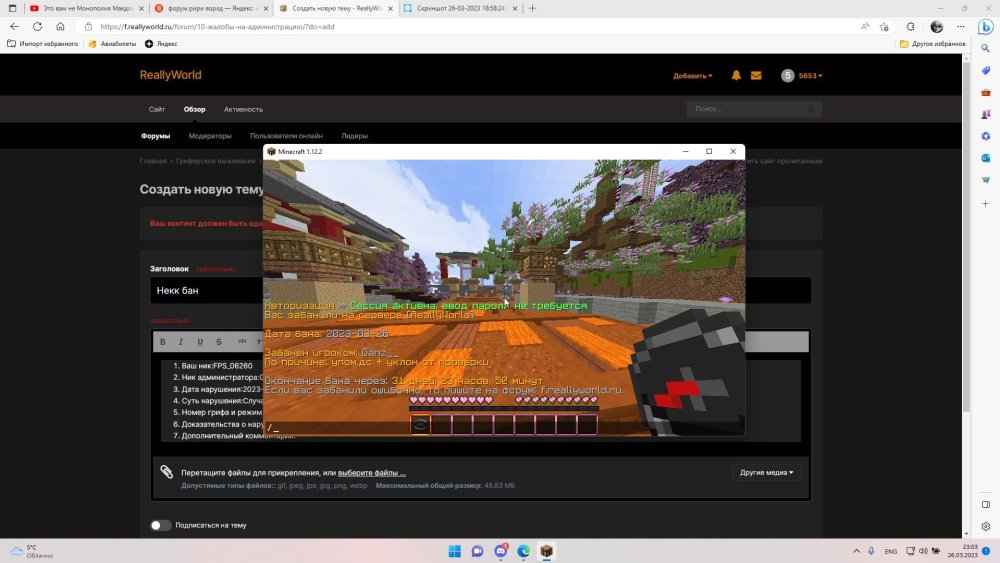The image size is (1000, 563).
Task: Open Games in the Edge sidebar
Action: (x=986, y=114)
